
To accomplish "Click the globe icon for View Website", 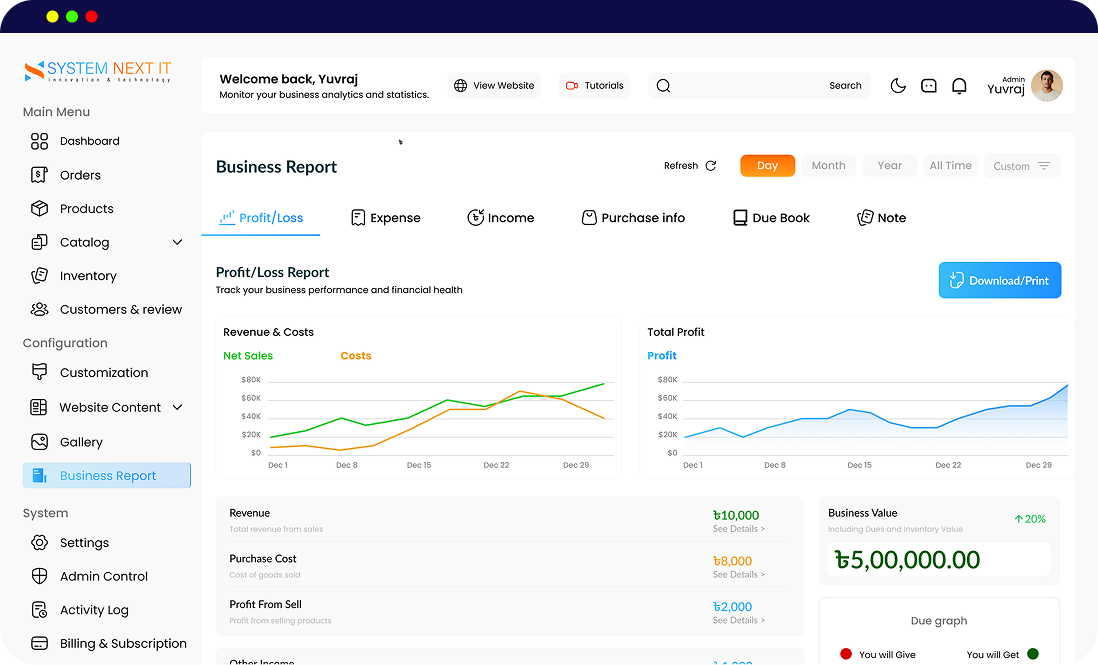I will tap(460, 85).
